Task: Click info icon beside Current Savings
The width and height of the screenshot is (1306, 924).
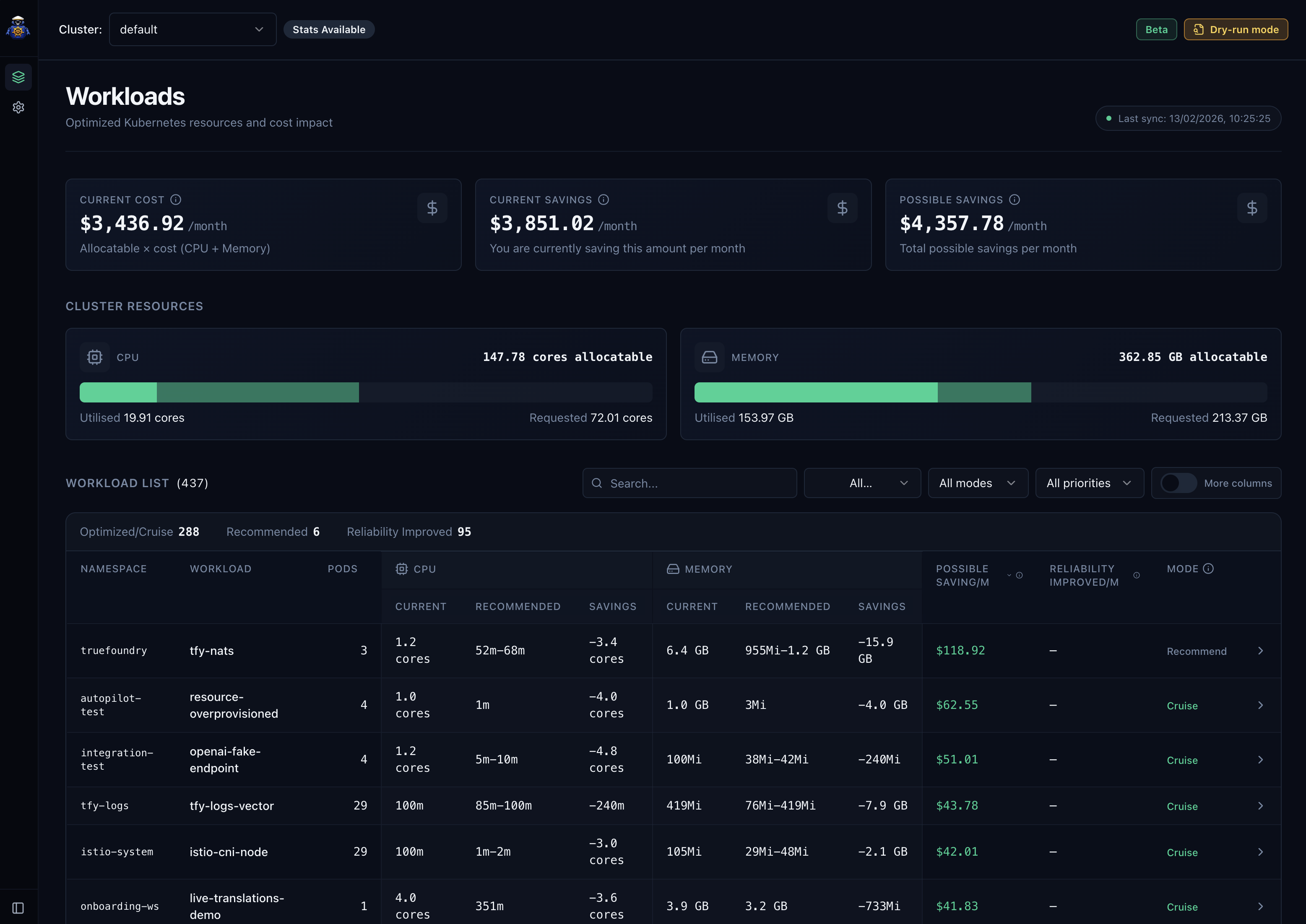Action: click(x=604, y=200)
